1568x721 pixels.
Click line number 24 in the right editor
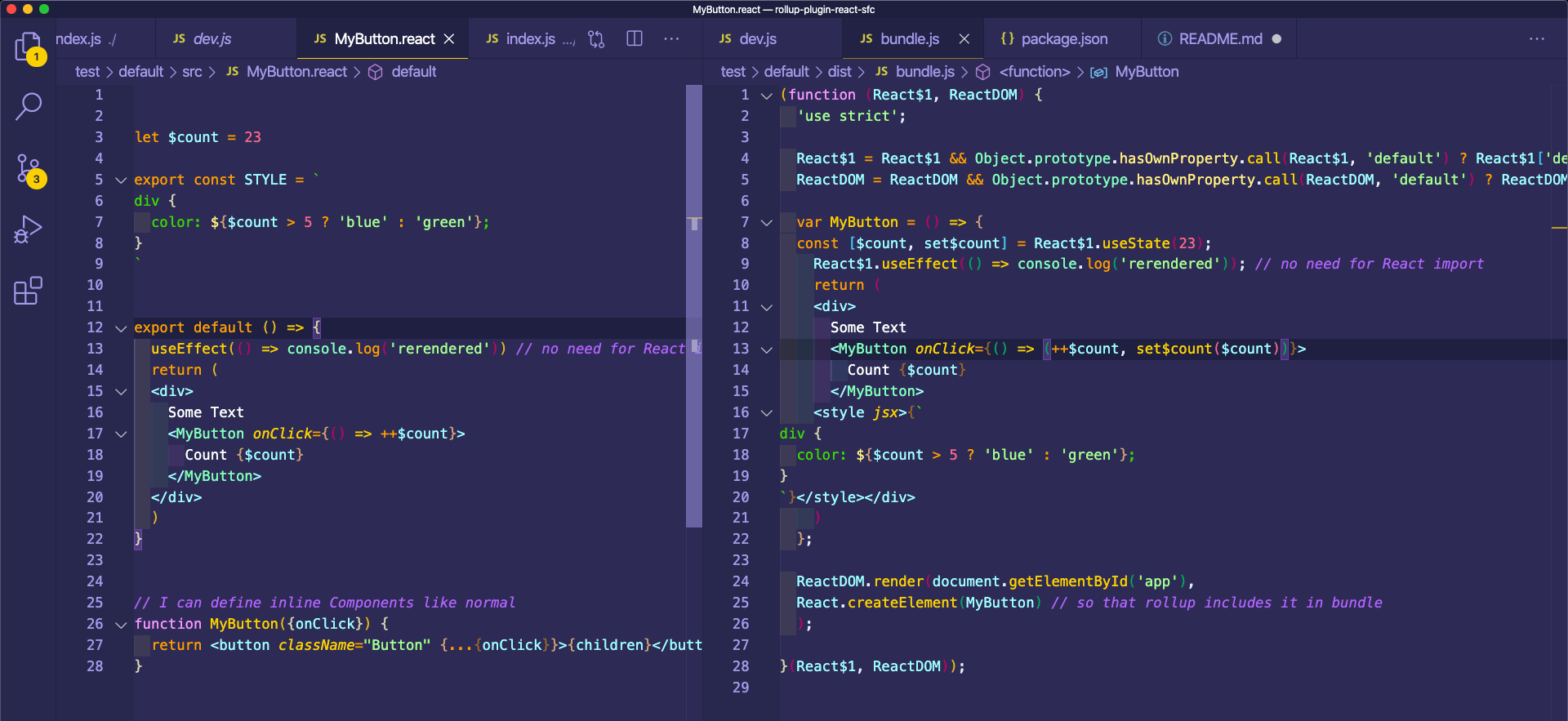741,581
